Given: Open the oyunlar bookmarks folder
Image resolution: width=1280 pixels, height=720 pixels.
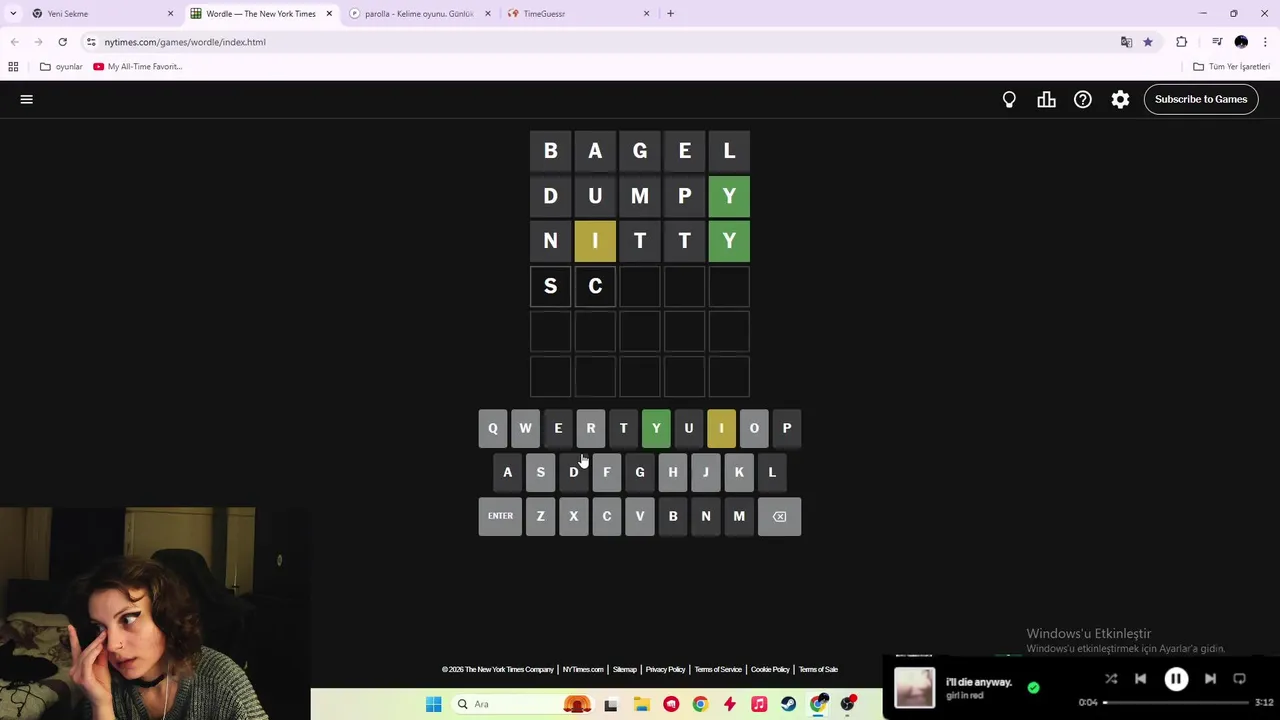Looking at the screenshot, I should pyautogui.click(x=61, y=66).
